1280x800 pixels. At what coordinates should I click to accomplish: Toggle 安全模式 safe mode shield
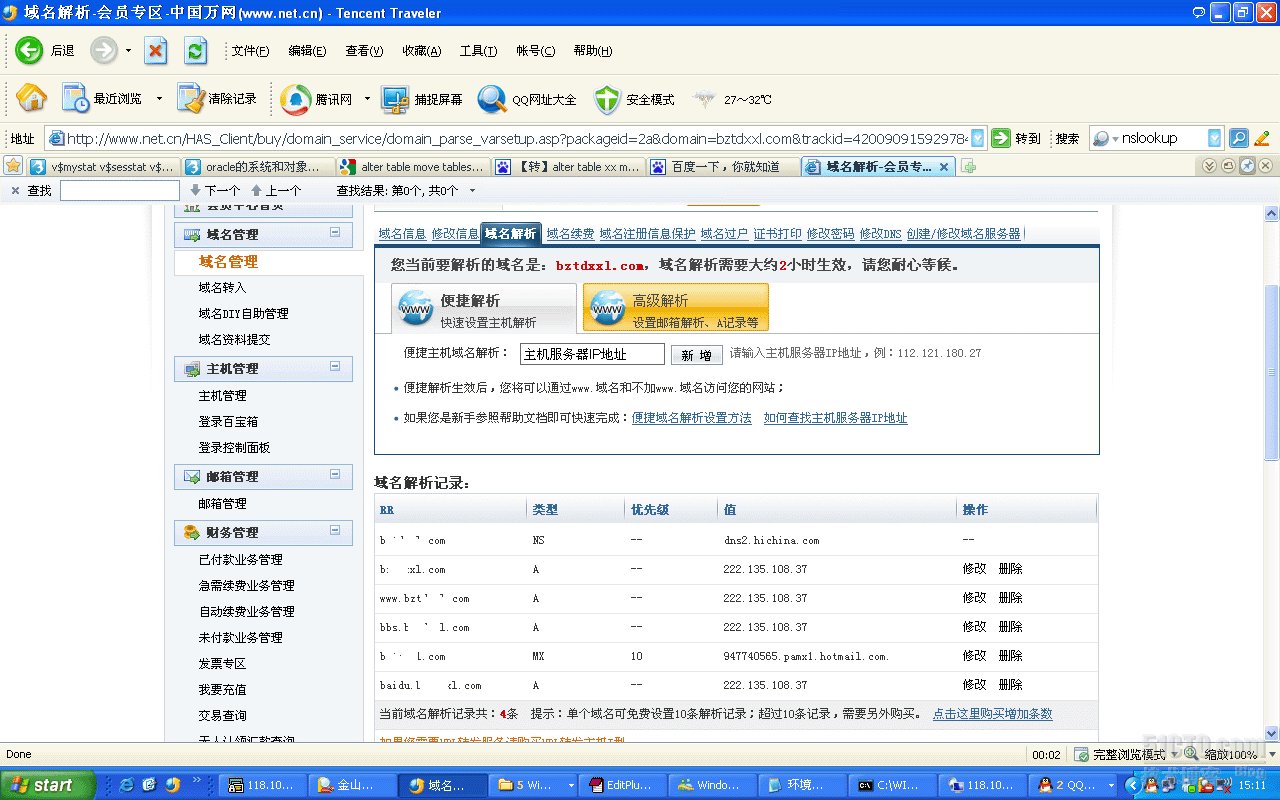point(634,99)
